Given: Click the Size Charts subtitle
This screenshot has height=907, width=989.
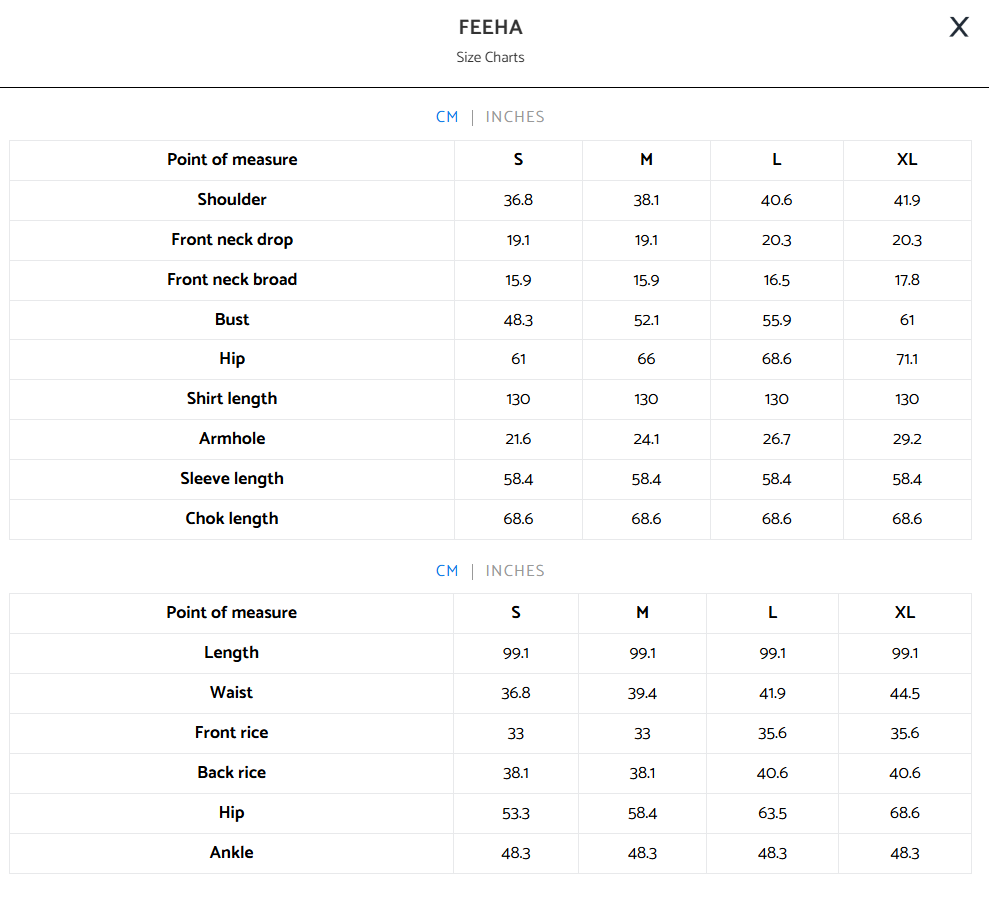Looking at the screenshot, I should [x=490, y=58].
